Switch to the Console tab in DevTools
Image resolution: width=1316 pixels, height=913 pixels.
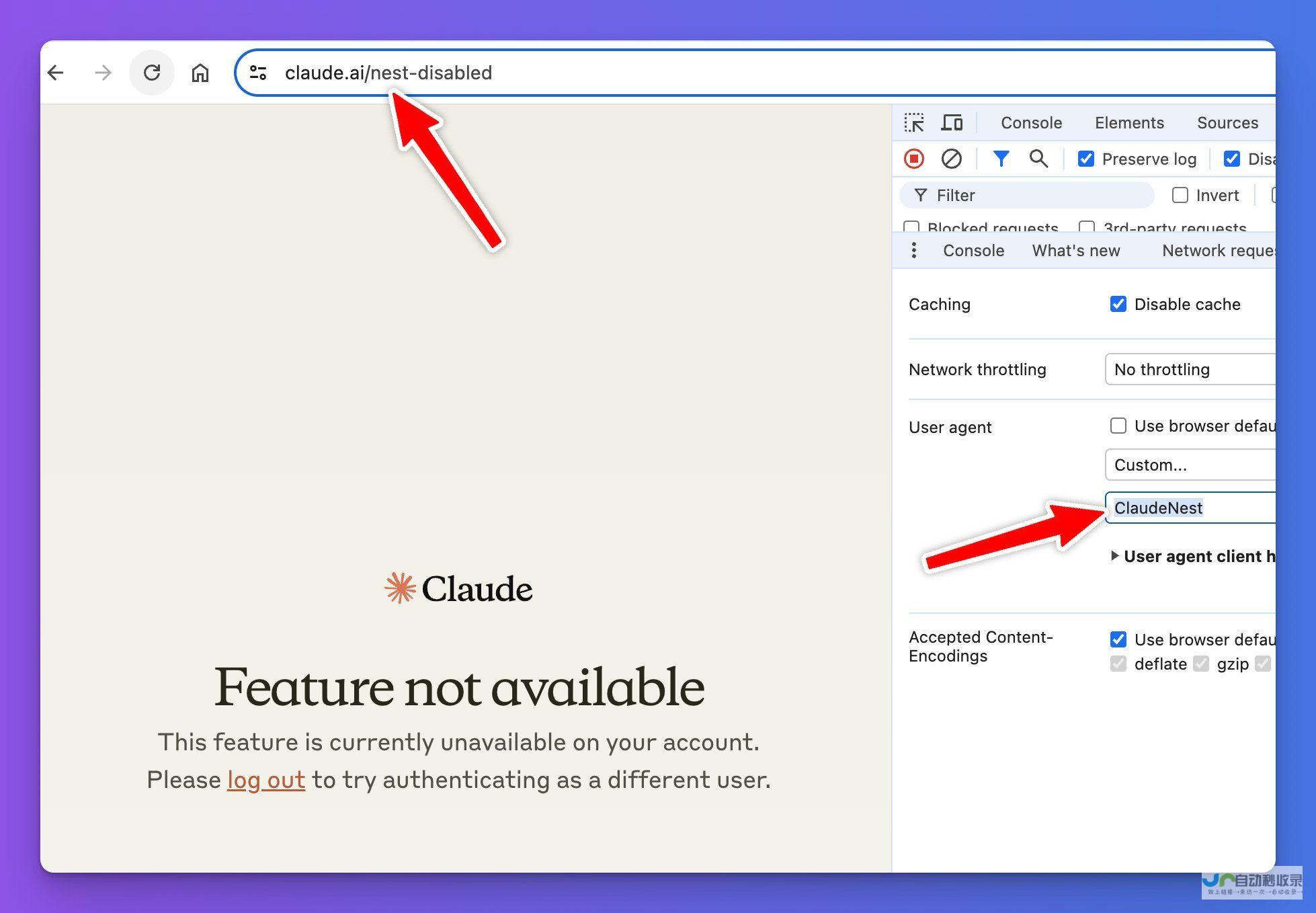point(1031,122)
